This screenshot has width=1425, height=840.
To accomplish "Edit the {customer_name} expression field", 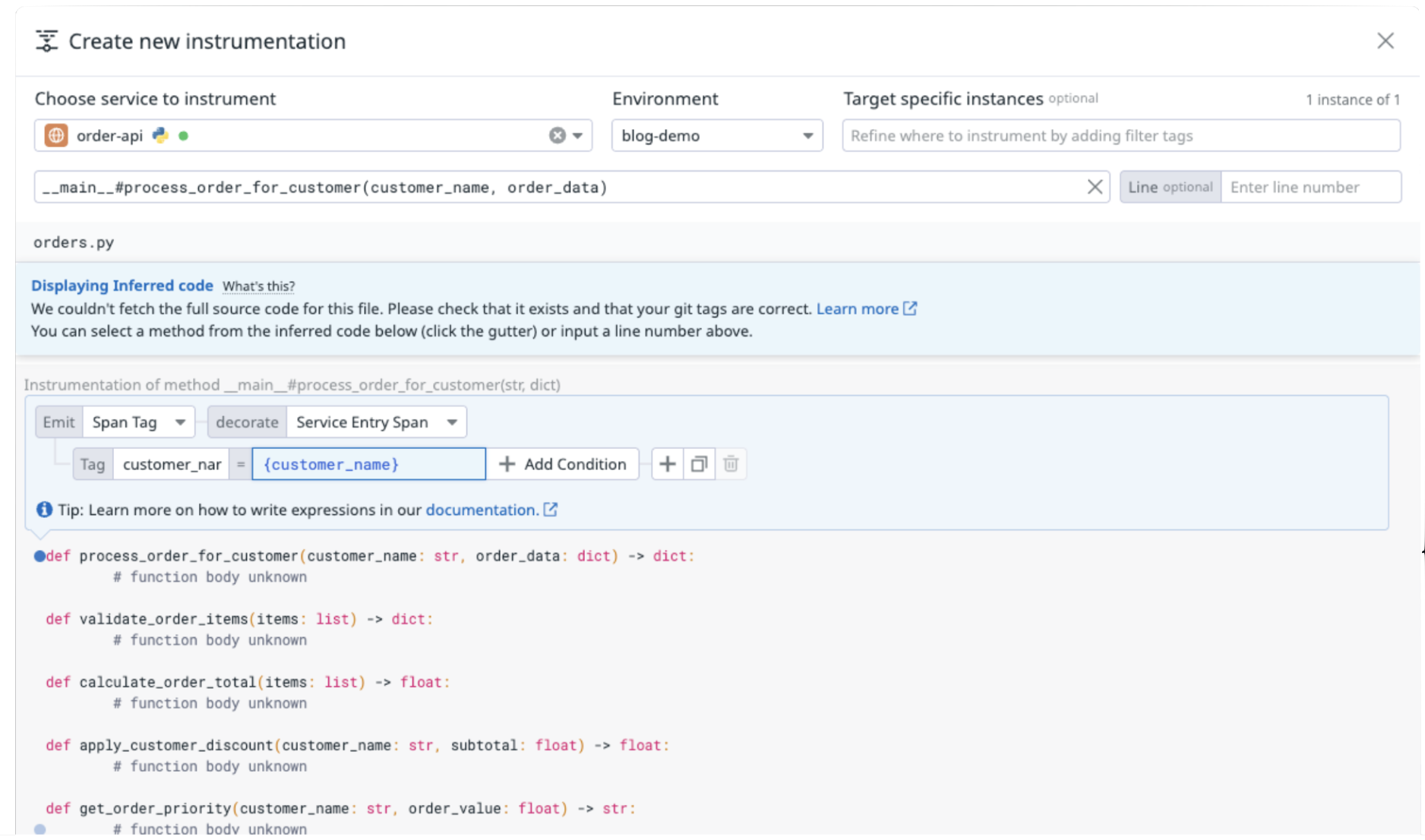I will pyautogui.click(x=368, y=464).
